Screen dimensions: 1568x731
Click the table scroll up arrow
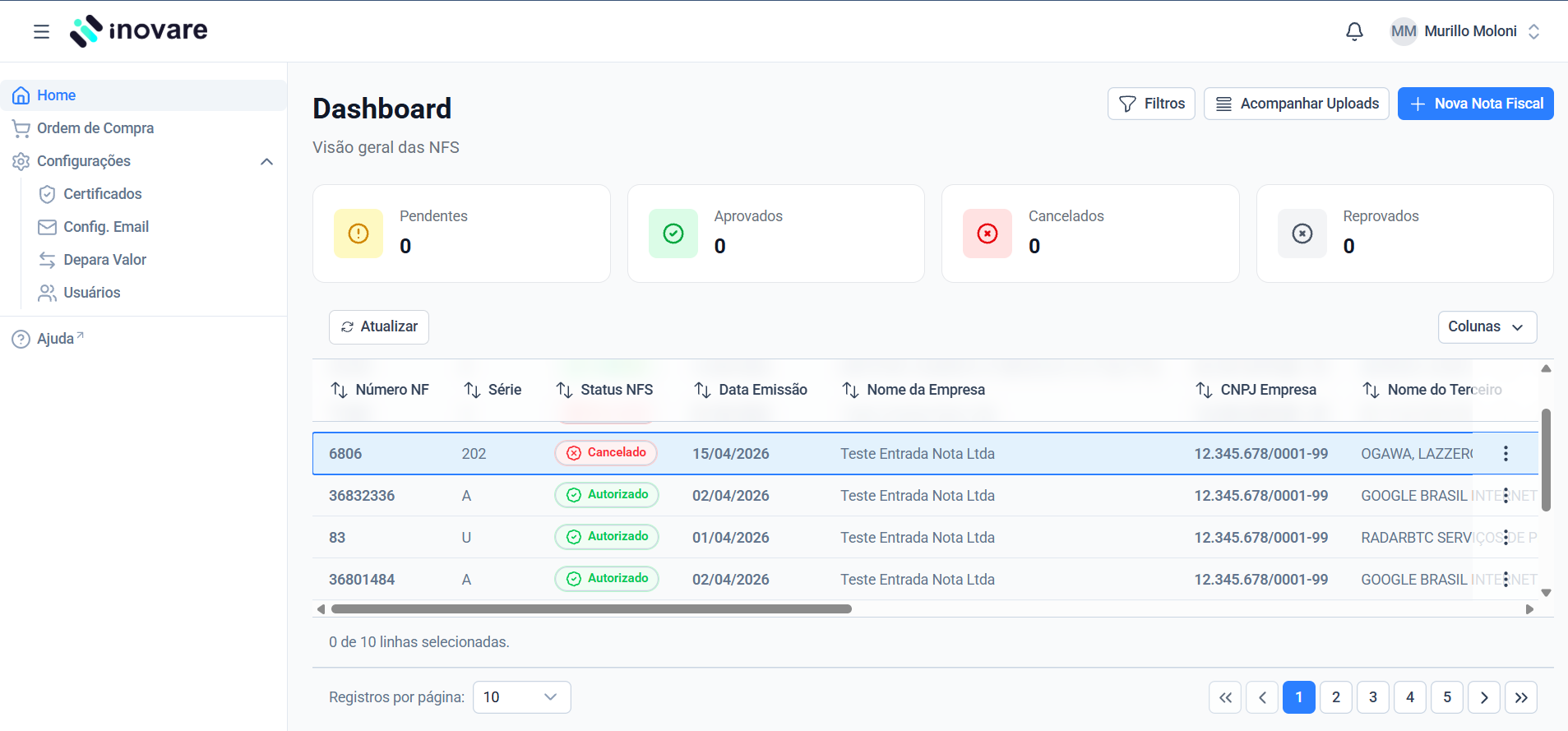coord(1546,368)
